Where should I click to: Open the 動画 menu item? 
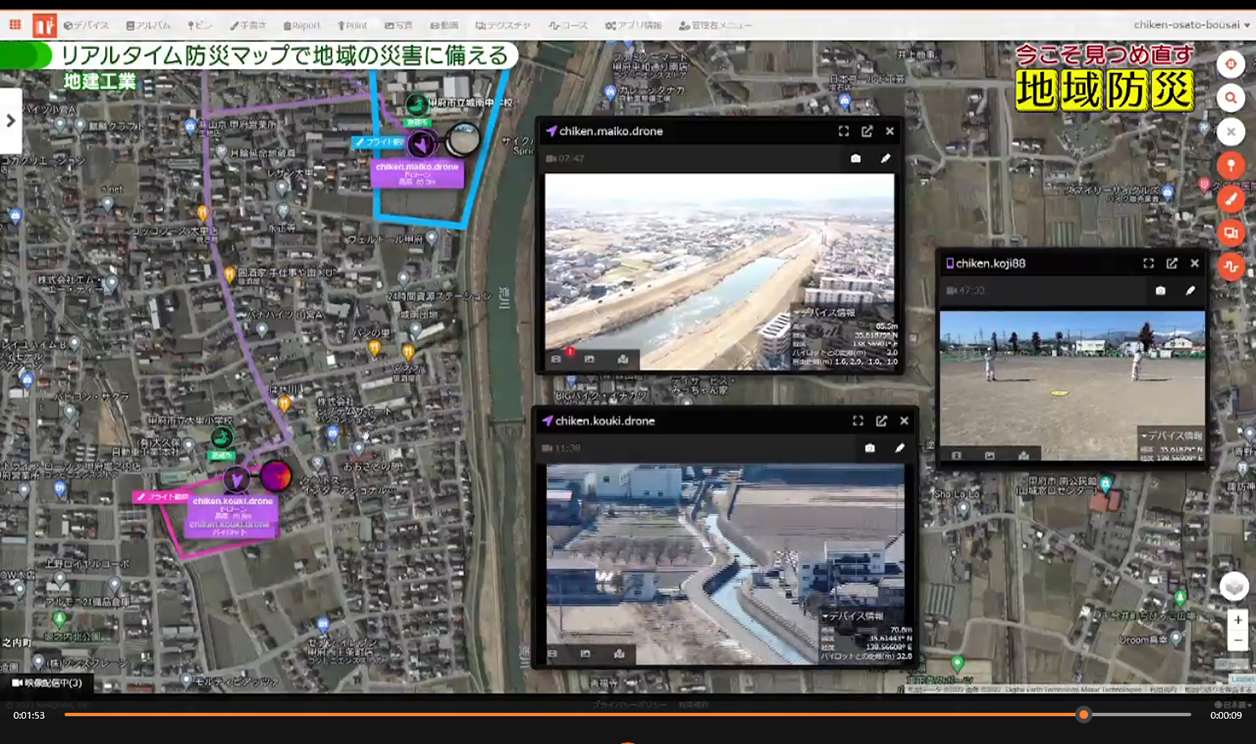coord(444,25)
